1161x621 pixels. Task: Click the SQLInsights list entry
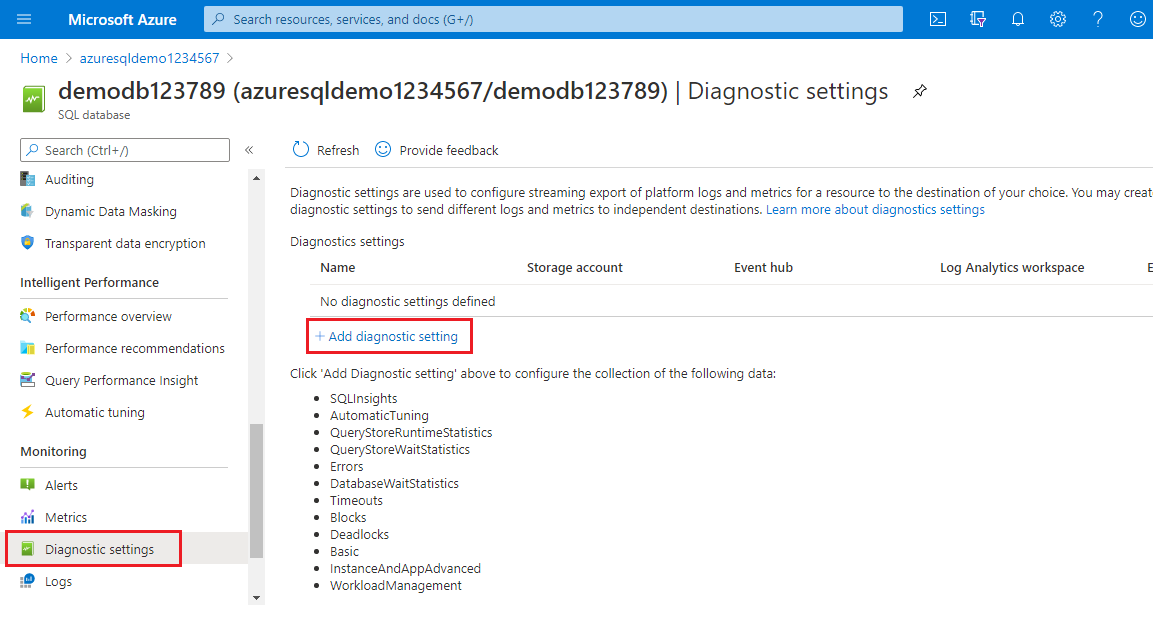coord(364,398)
